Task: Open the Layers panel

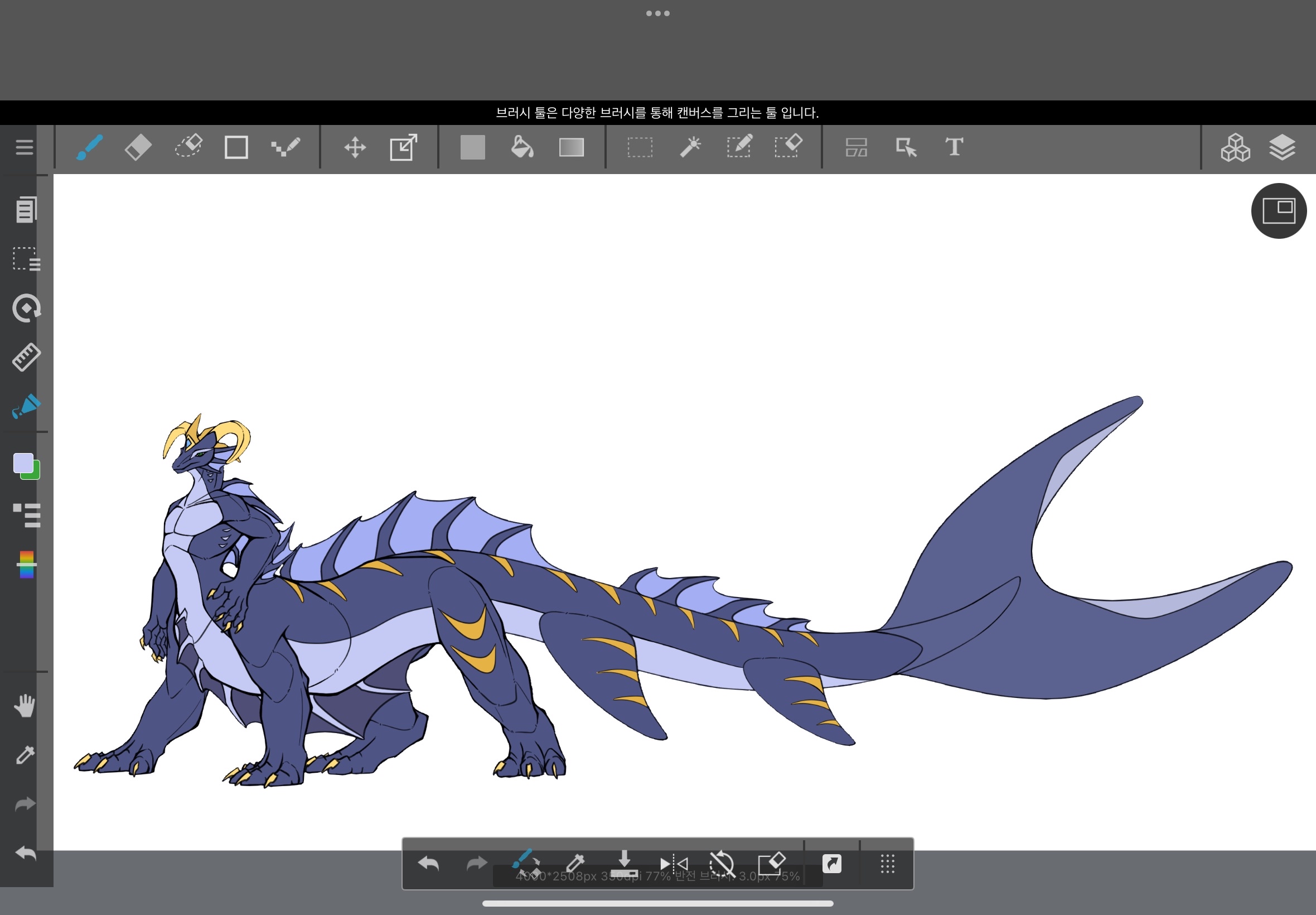Action: (x=1282, y=147)
